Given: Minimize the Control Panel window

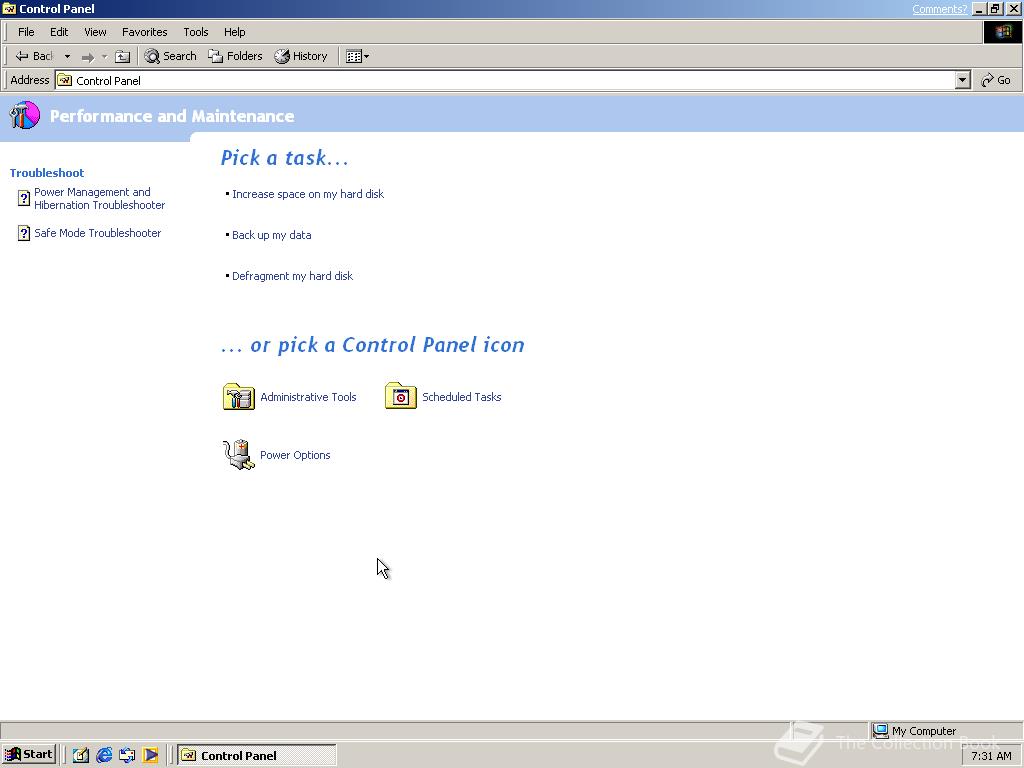Looking at the screenshot, I should tap(979, 9).
